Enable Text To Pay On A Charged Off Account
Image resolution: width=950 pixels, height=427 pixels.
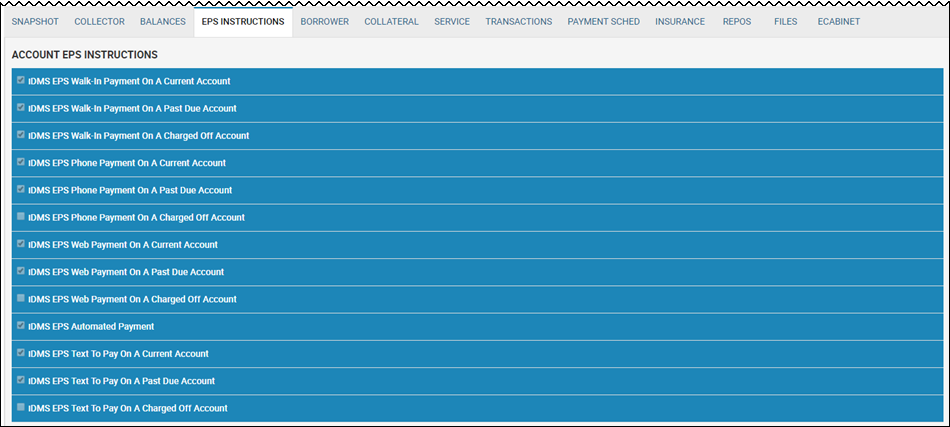(x=21, y=407)
